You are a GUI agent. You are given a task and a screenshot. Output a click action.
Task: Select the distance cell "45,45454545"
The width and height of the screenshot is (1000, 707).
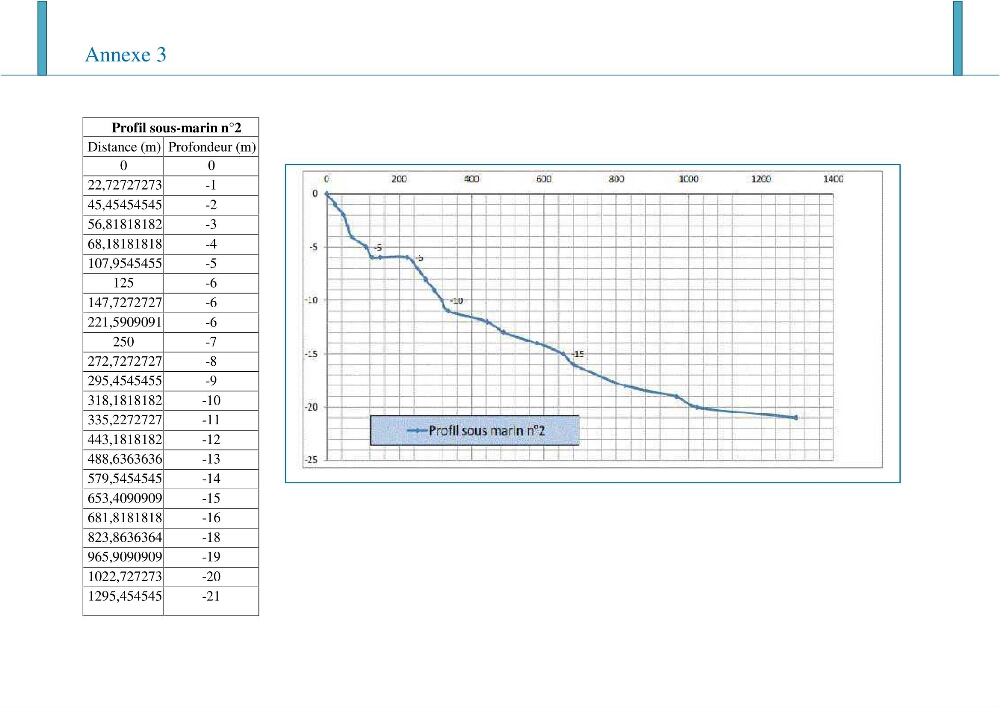pyautogui.click(x=124, y=205)
